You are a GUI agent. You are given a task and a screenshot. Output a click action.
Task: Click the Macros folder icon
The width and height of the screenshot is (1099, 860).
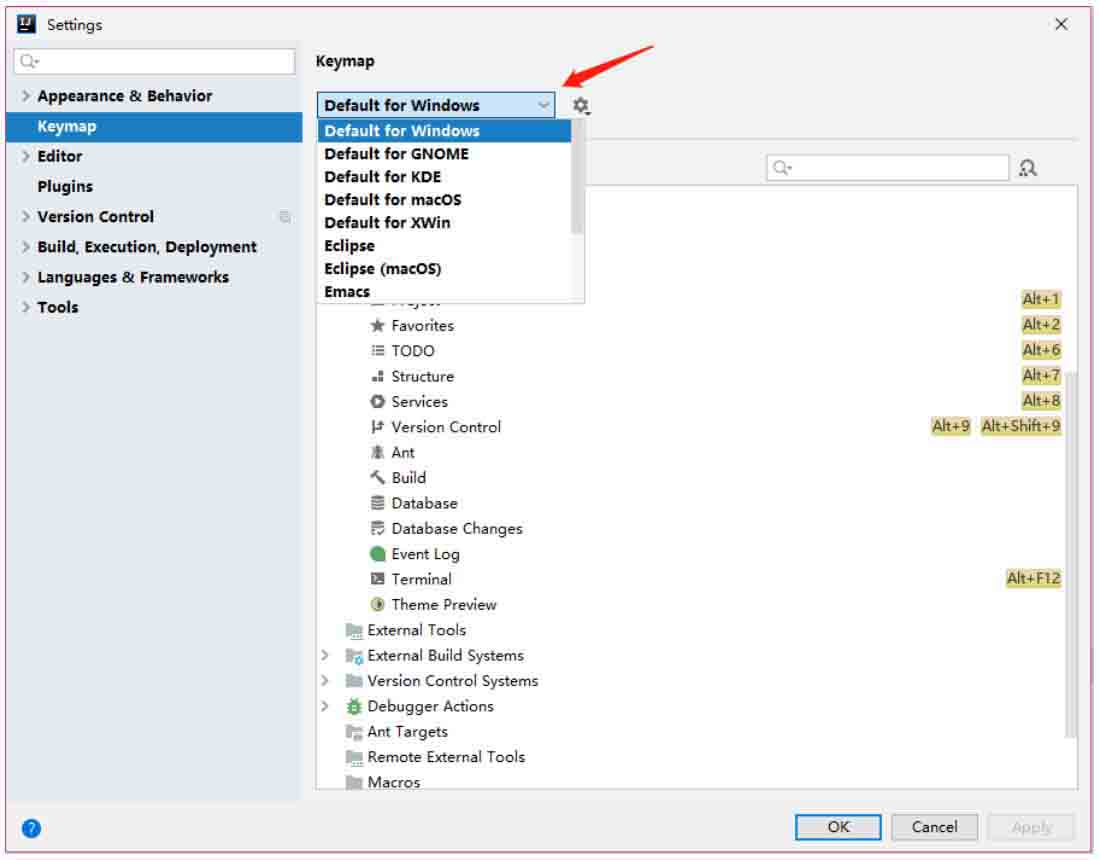pos(354,781)
